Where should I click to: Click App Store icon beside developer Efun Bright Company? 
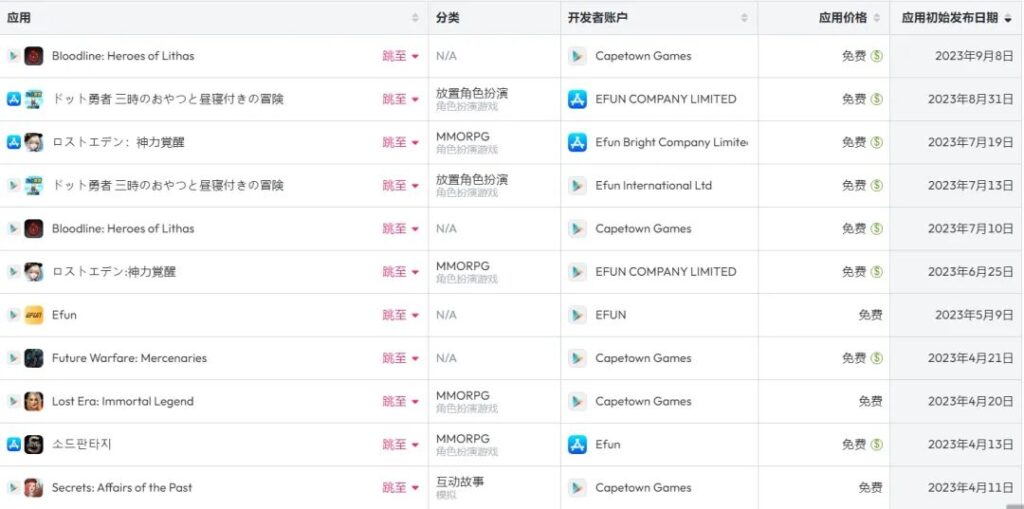tap(577, 142)
